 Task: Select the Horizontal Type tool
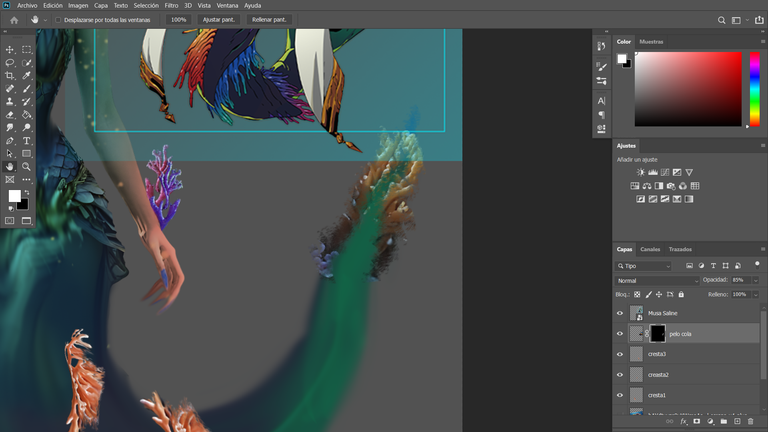(26, 141)
